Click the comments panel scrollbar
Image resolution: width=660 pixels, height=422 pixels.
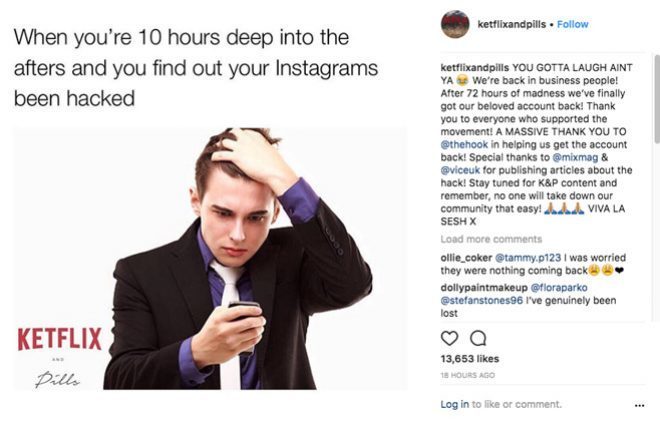coord(657,99)
